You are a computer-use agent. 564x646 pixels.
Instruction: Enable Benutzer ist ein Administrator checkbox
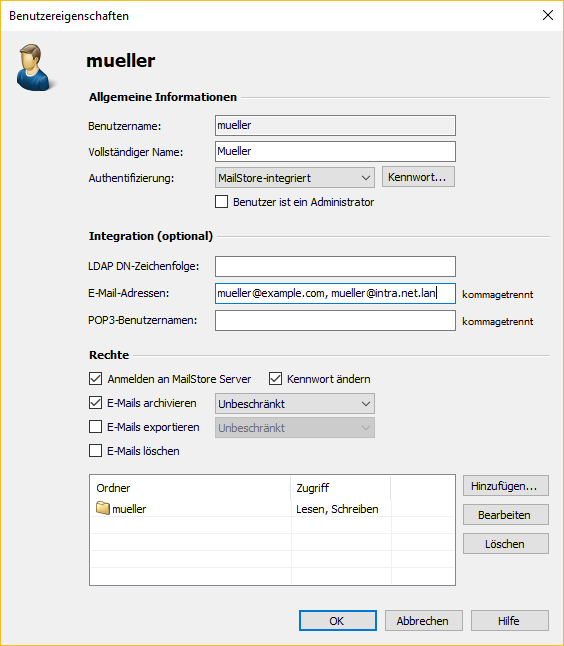click(221, 202)
